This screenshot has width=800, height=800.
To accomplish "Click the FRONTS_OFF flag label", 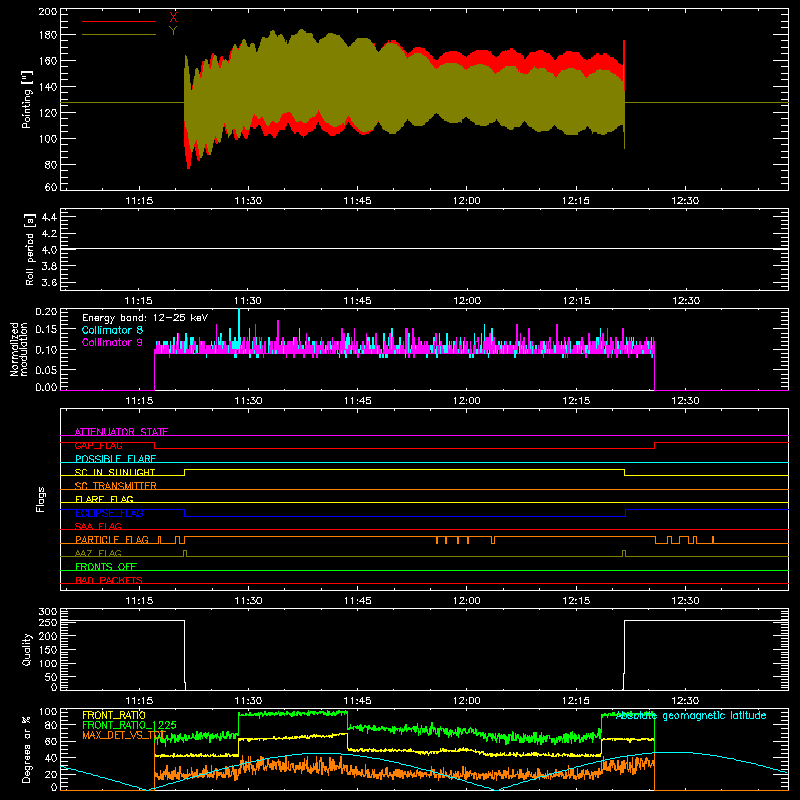I will pos(106,566).
